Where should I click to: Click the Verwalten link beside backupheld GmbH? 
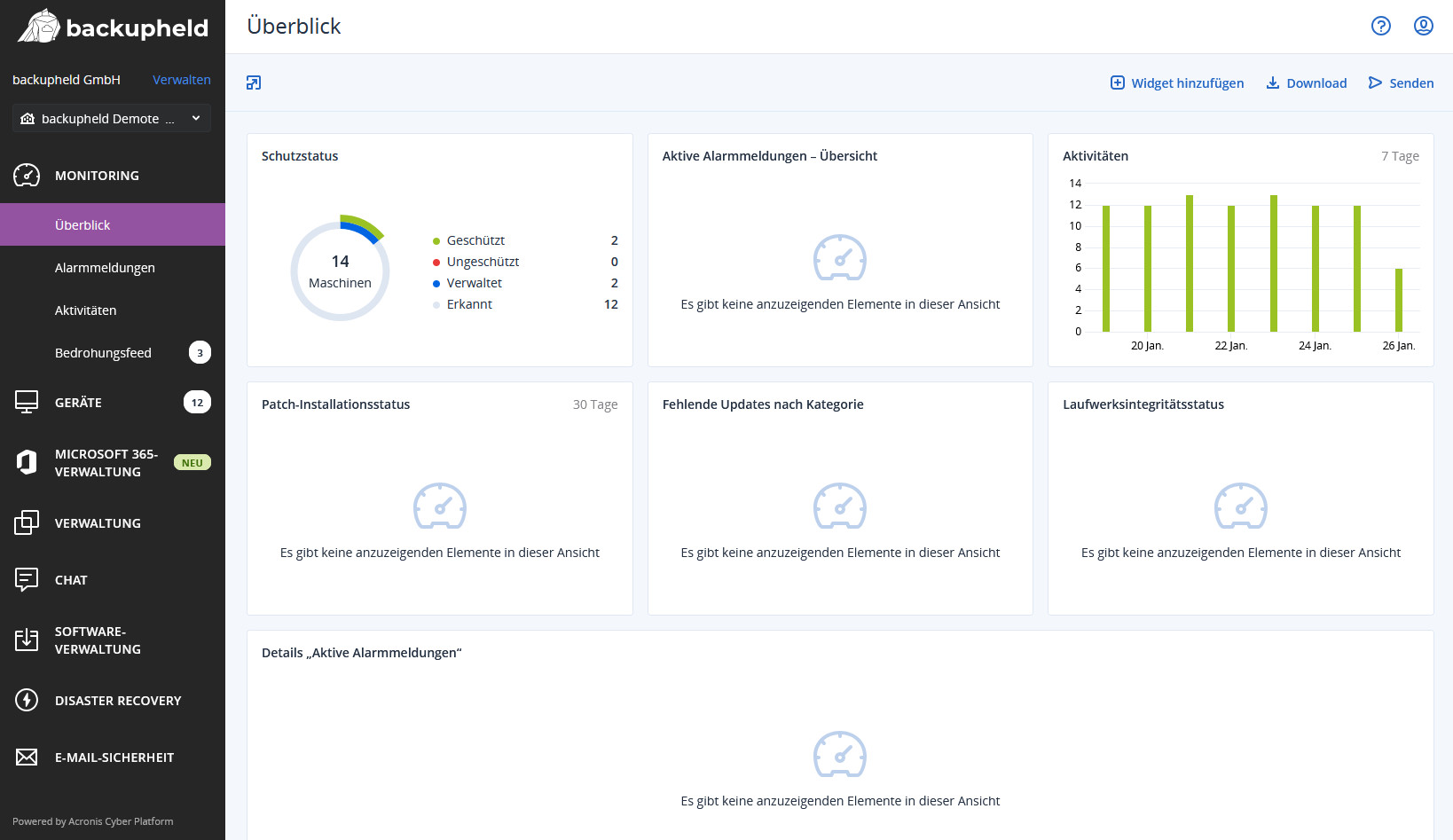click(x=181, y=80)
